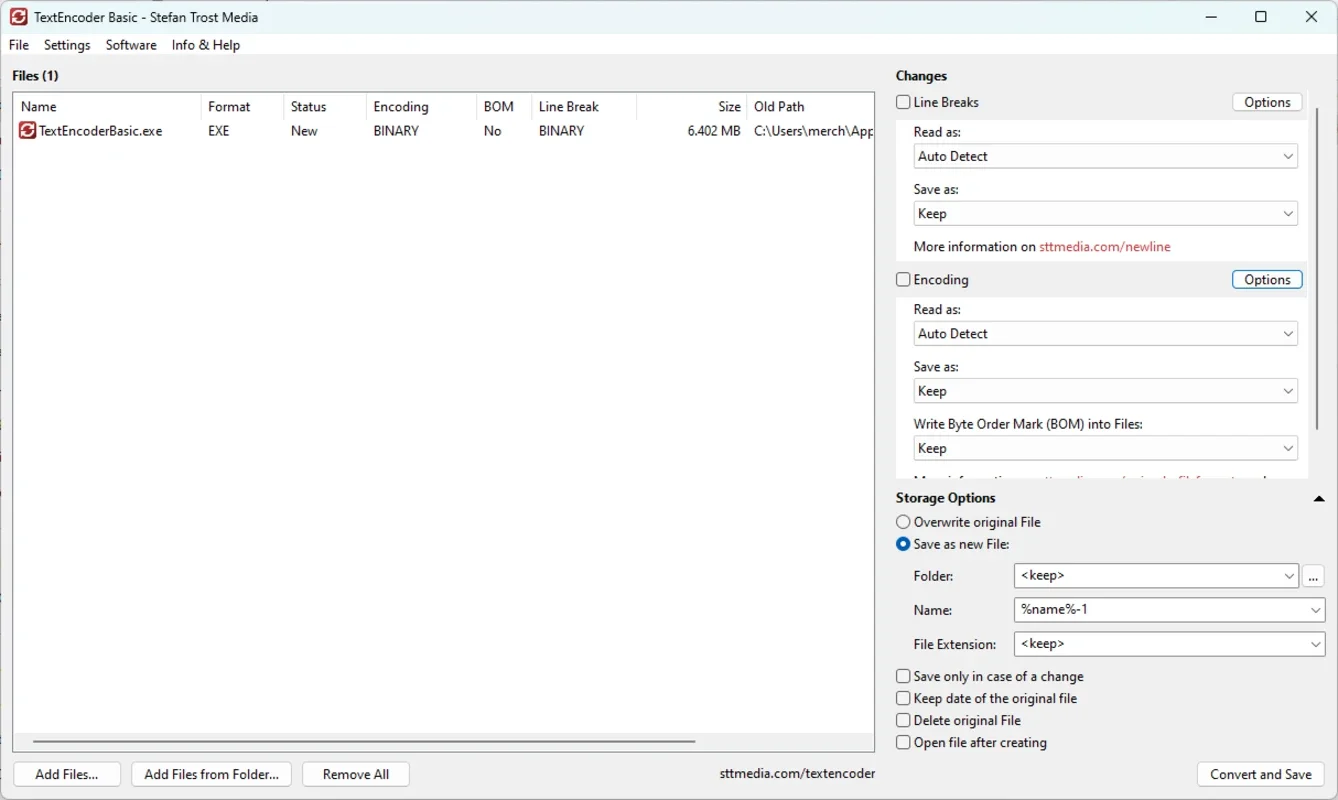Viewport: 1338px width, 800px height.
Task: Click the EXE format cell
Action: 219,131
